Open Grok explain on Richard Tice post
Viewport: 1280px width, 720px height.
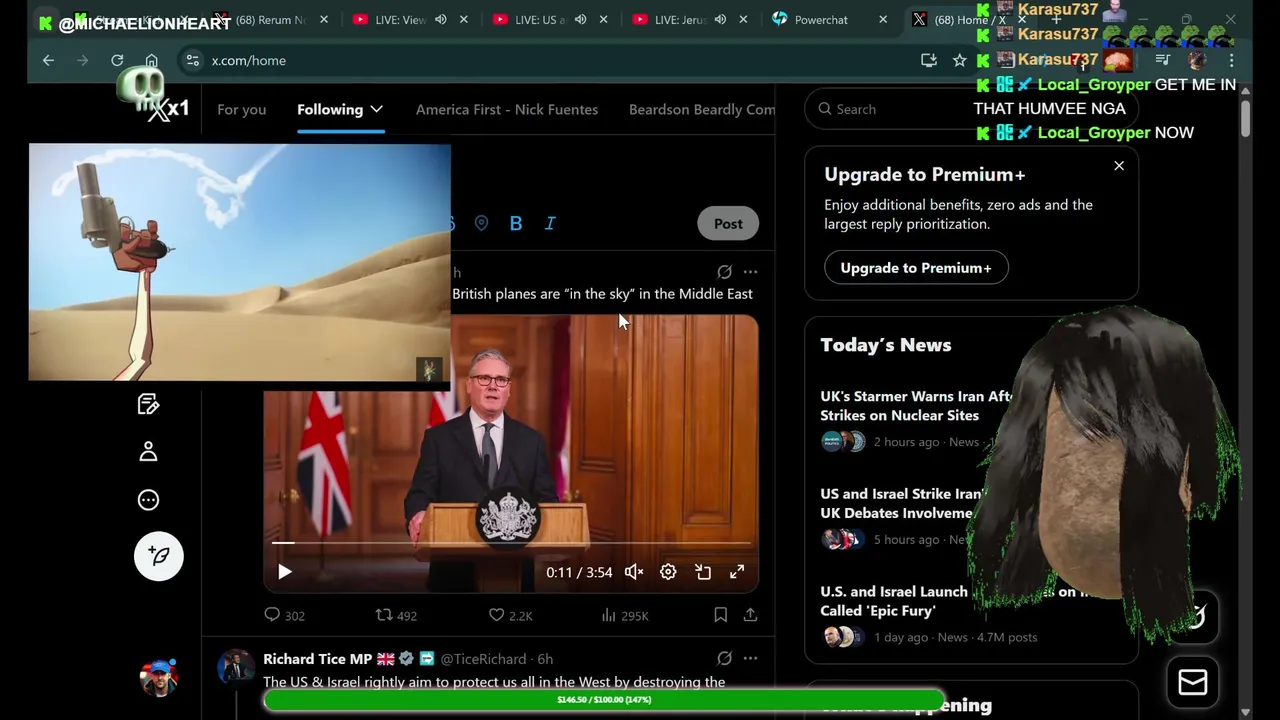[724, 658]
